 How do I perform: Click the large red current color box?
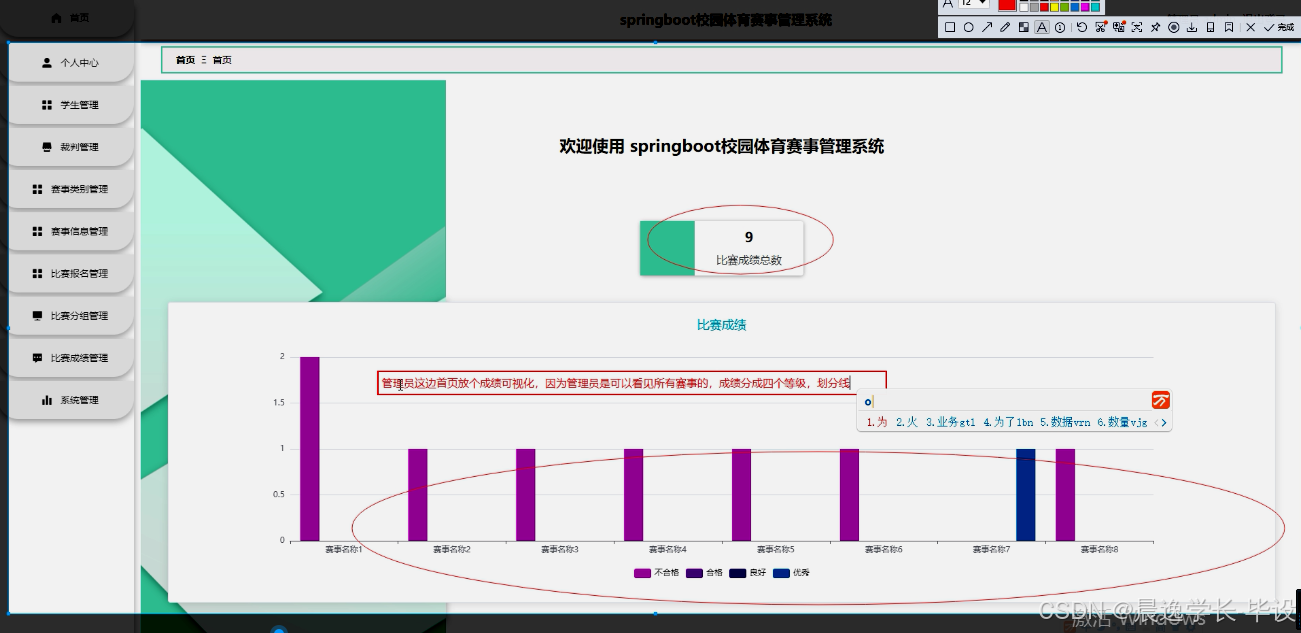click(x=1007, y=4)
